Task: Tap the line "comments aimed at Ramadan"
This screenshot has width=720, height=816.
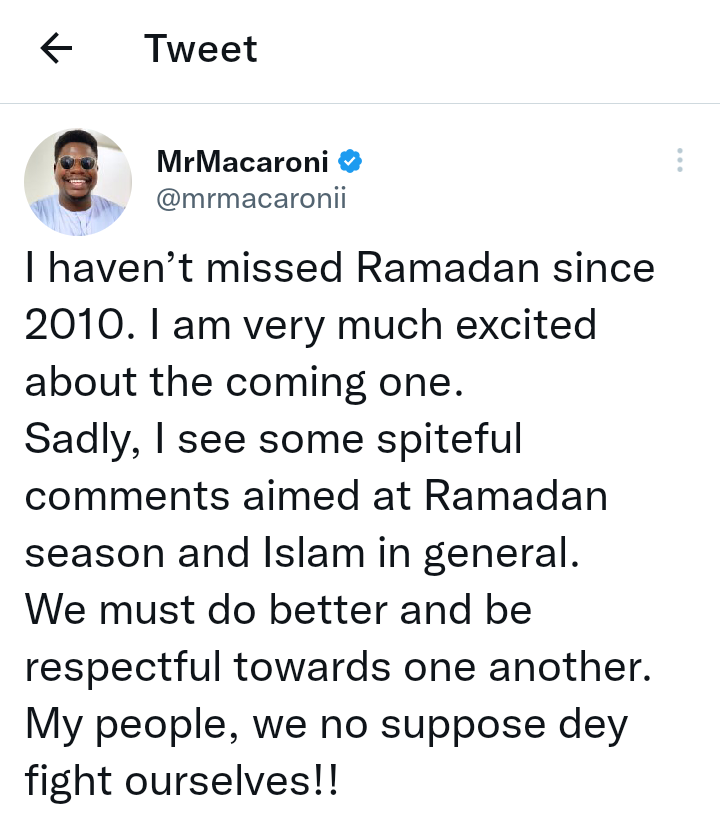Action: 316,496
